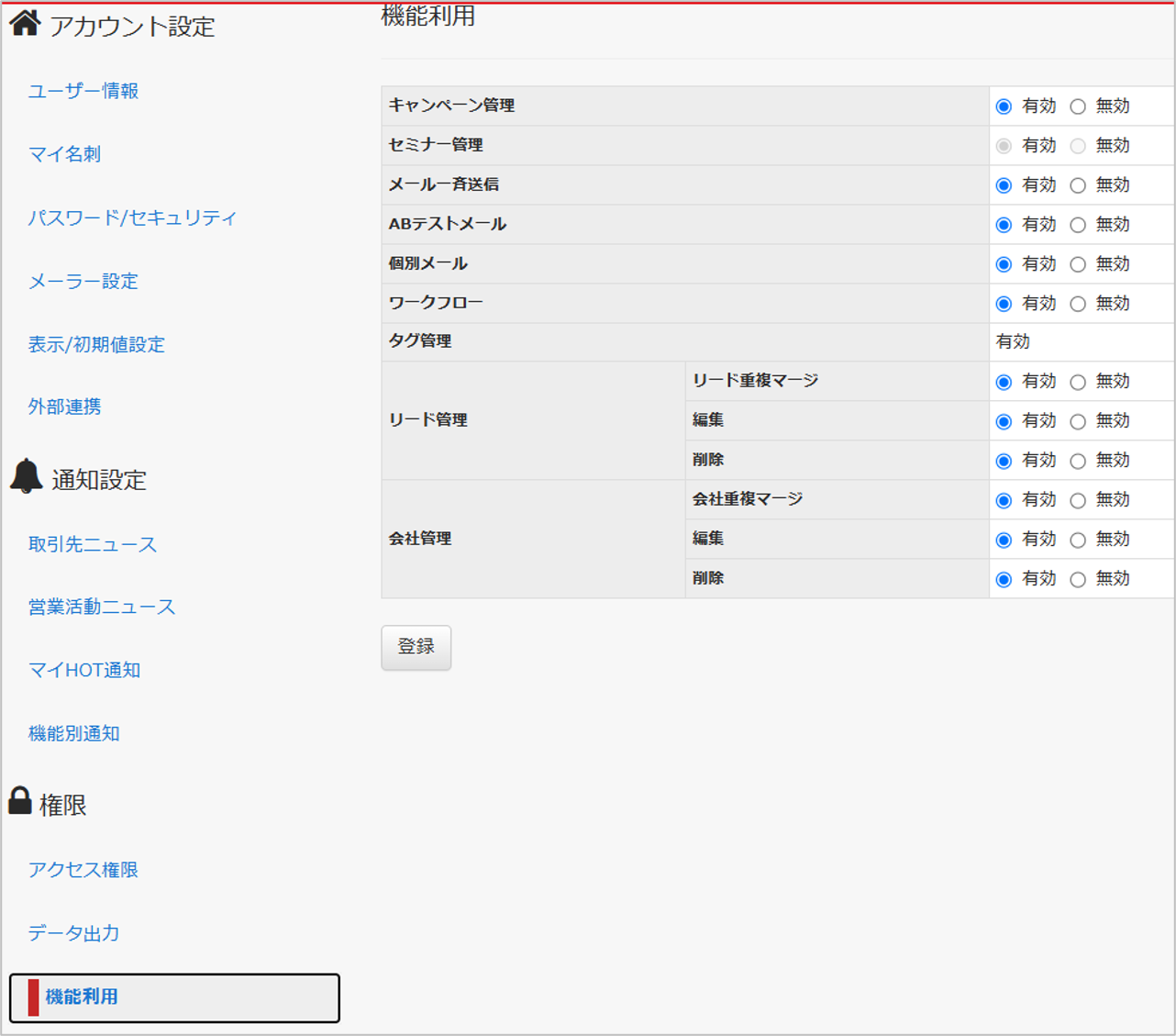The image size is (1176, 1036).
Task: Set メール一斉送信 to 有効
Action: pyautogui.click(x=1004, y=185)
